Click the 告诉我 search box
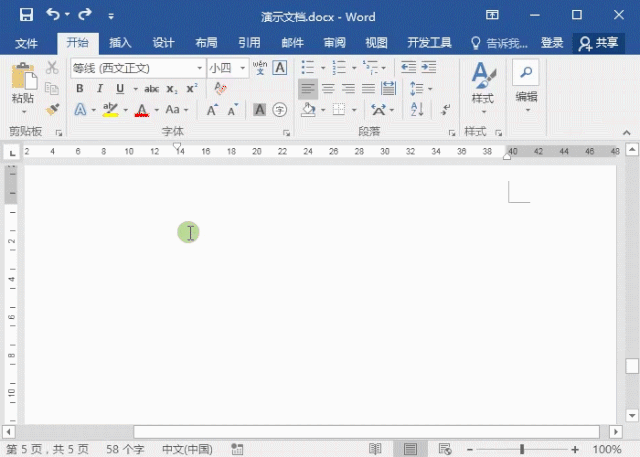 click(x=499, y=43)
